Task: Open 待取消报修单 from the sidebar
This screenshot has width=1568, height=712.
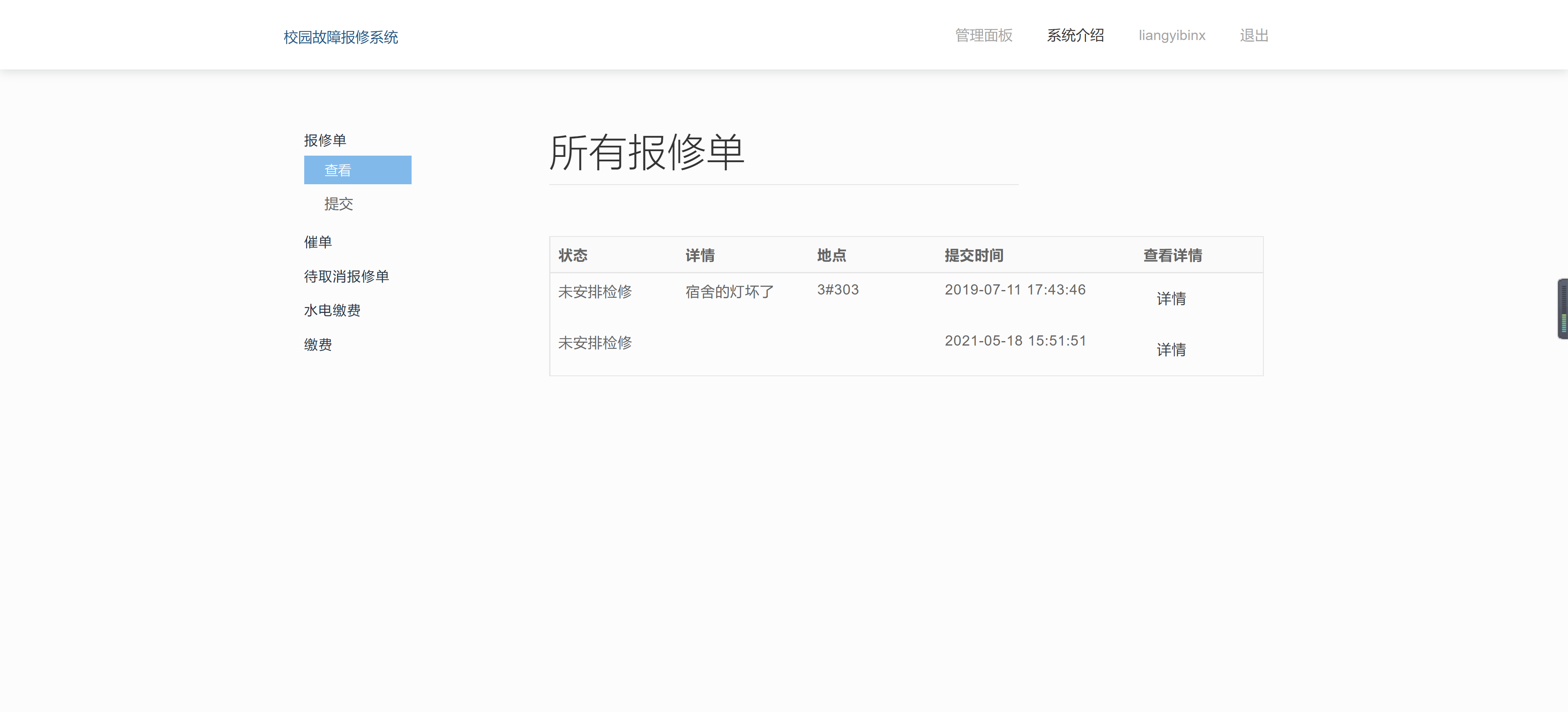Action: point(347,276)
